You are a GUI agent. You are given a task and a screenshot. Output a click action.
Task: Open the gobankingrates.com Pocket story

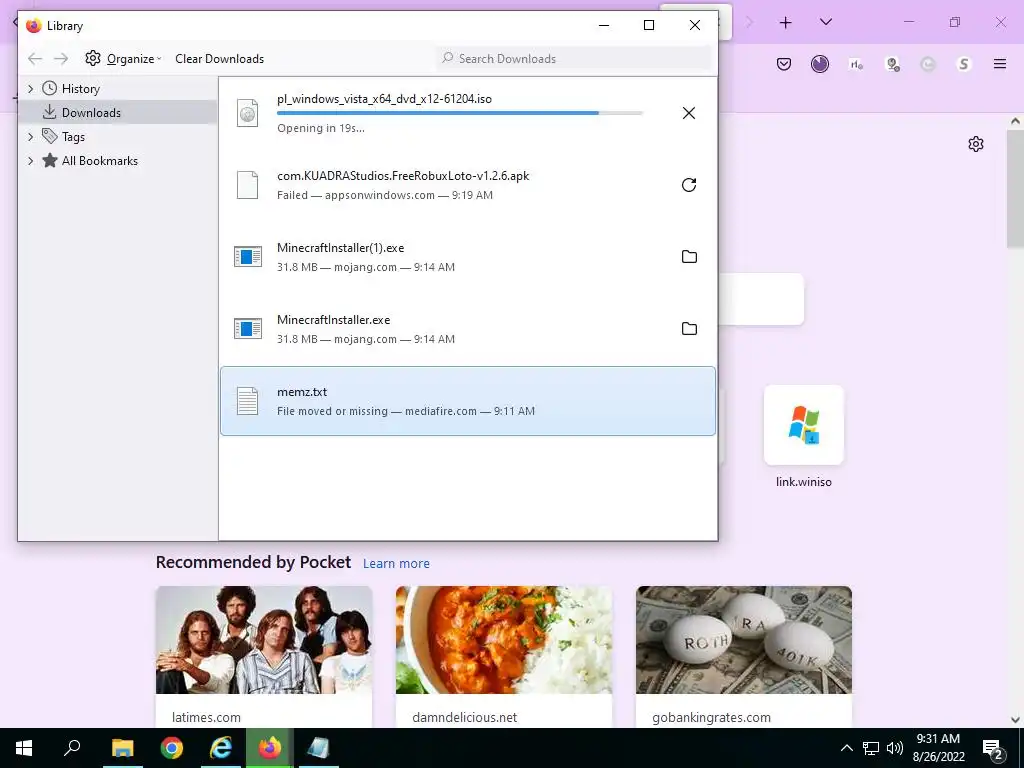(744, 656)
